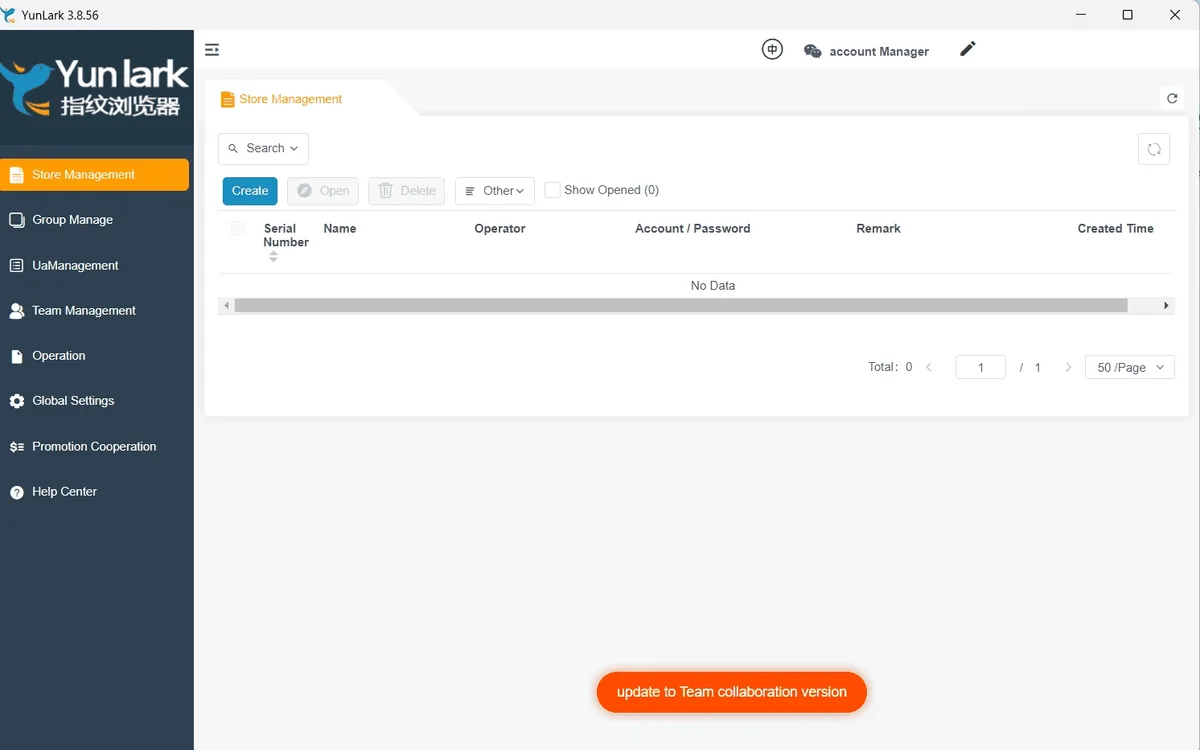Viewport: 1200px width, 750px height.
Task: Expand the Search dropdown
Action: pos(263,148)
